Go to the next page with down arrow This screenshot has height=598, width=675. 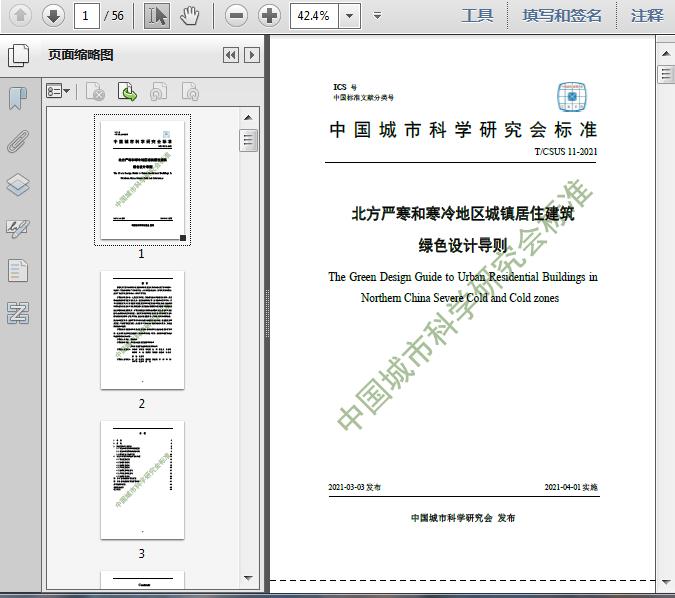[53, 15]
